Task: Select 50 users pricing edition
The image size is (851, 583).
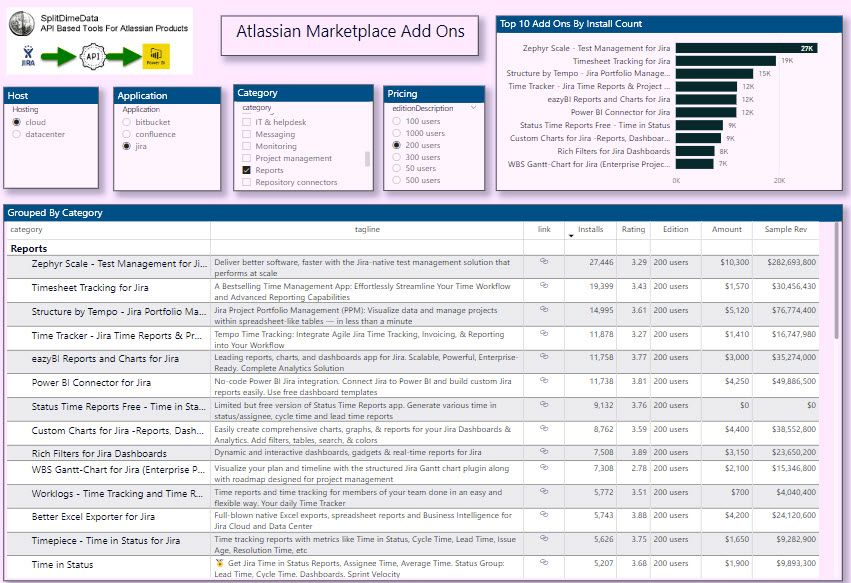Action: click(x=396, y=168)
